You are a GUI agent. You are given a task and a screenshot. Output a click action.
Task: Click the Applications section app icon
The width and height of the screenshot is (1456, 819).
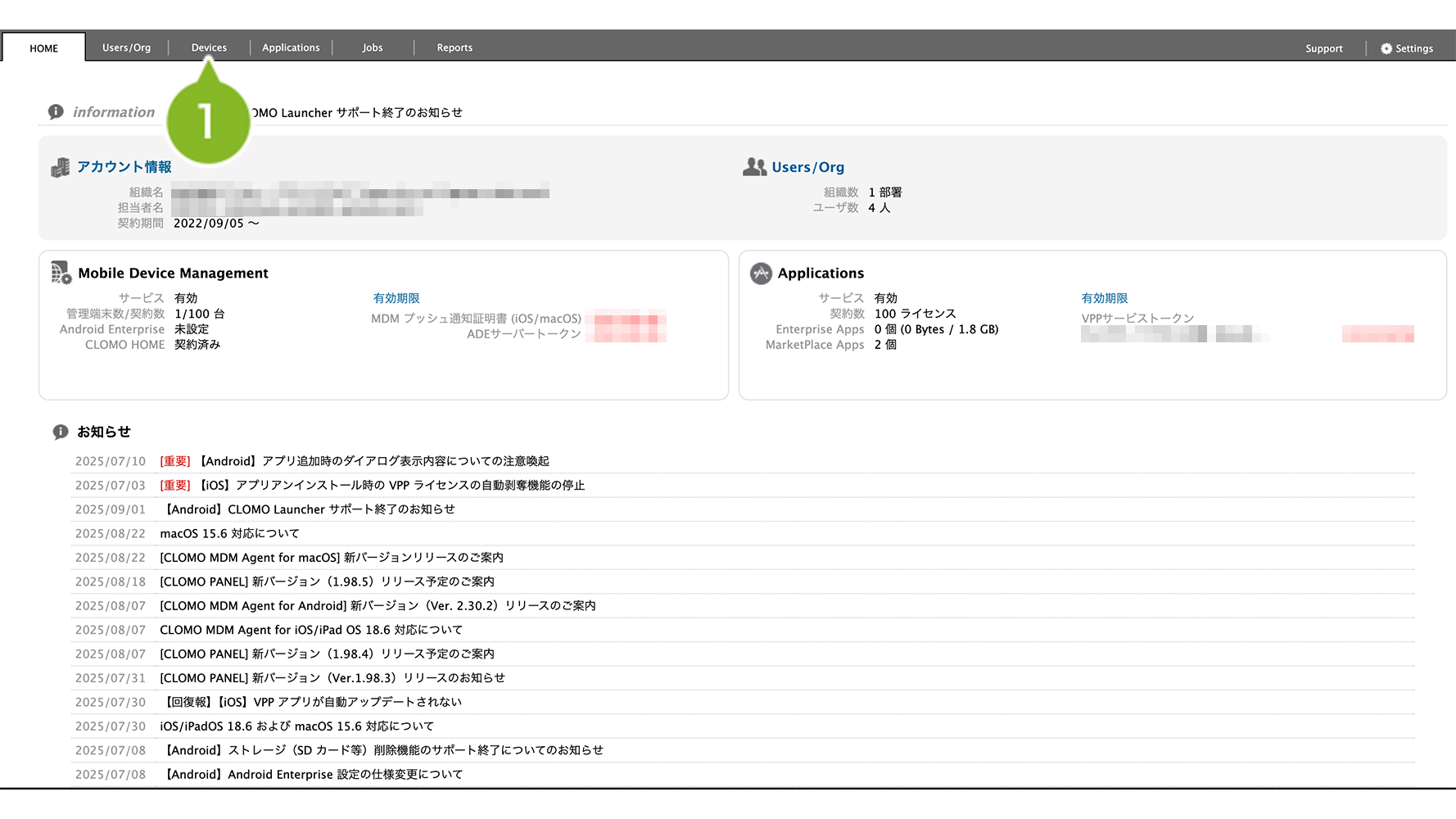[x=761, y=274]
